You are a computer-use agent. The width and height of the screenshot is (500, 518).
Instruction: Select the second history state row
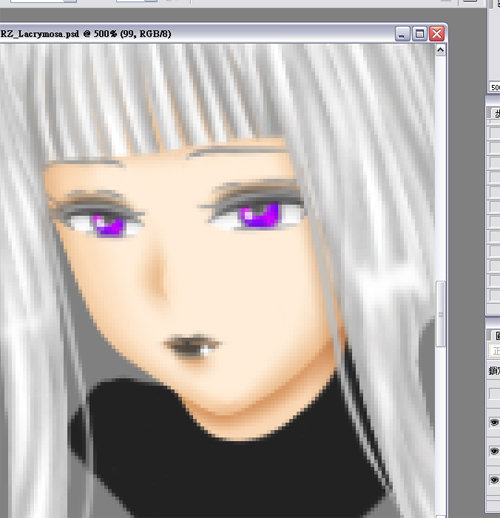(494, 147)
